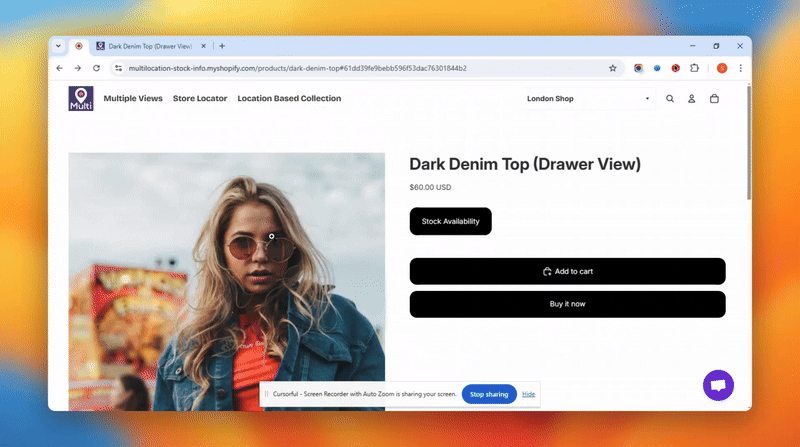Click the first colorful extension icon
The image size is (800, 447).
point(638,68)
